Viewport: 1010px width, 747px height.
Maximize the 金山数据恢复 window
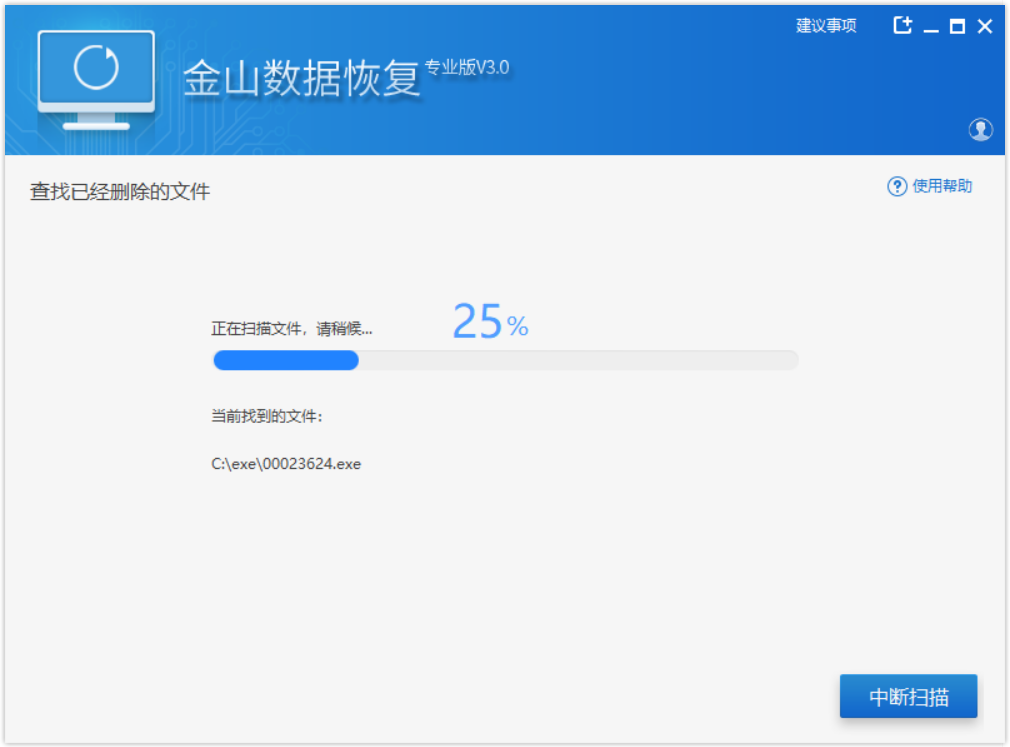pos(957,27)
